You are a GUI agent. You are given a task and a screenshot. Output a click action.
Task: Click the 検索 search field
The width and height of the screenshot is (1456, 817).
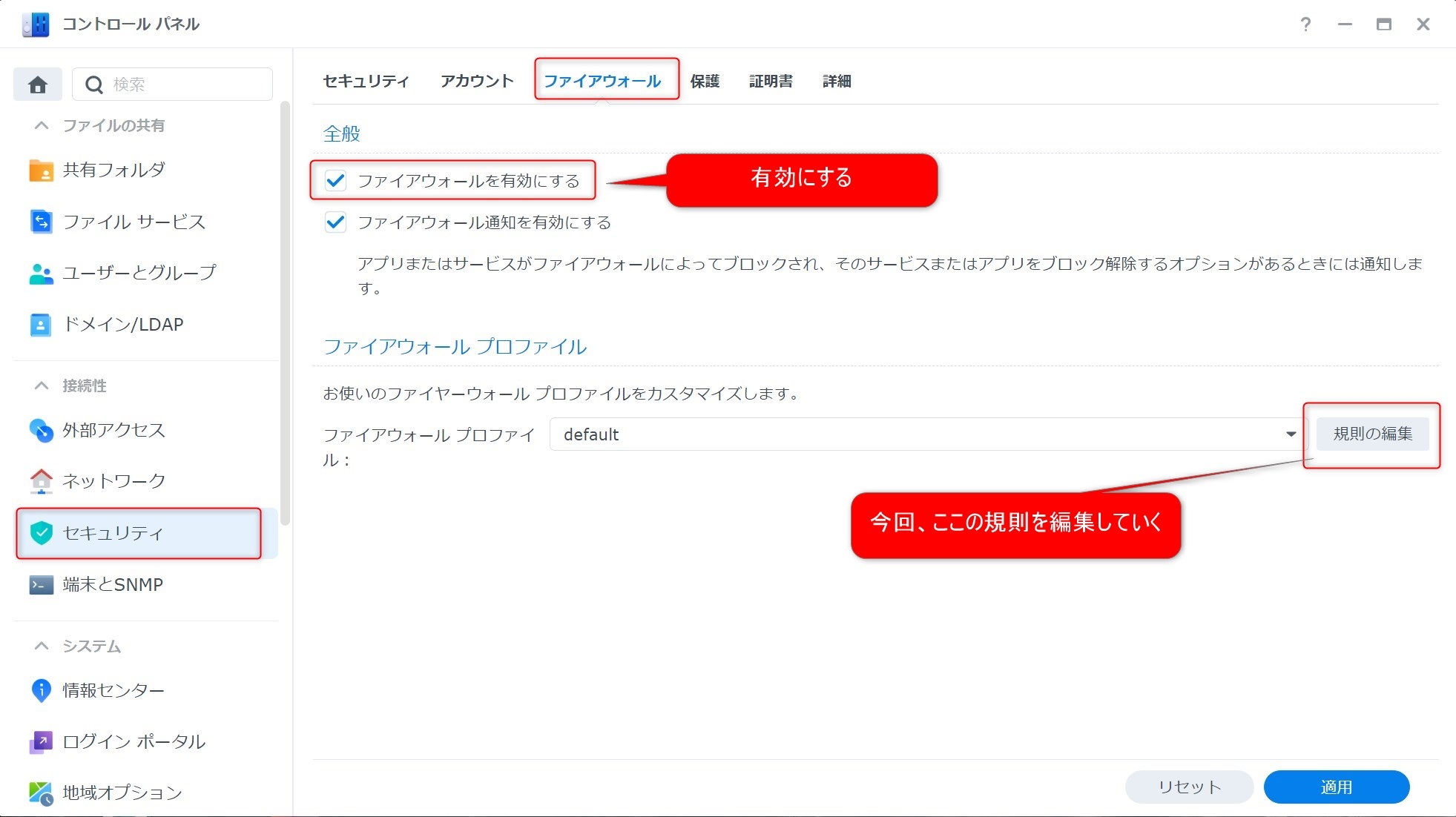[185, 85]
